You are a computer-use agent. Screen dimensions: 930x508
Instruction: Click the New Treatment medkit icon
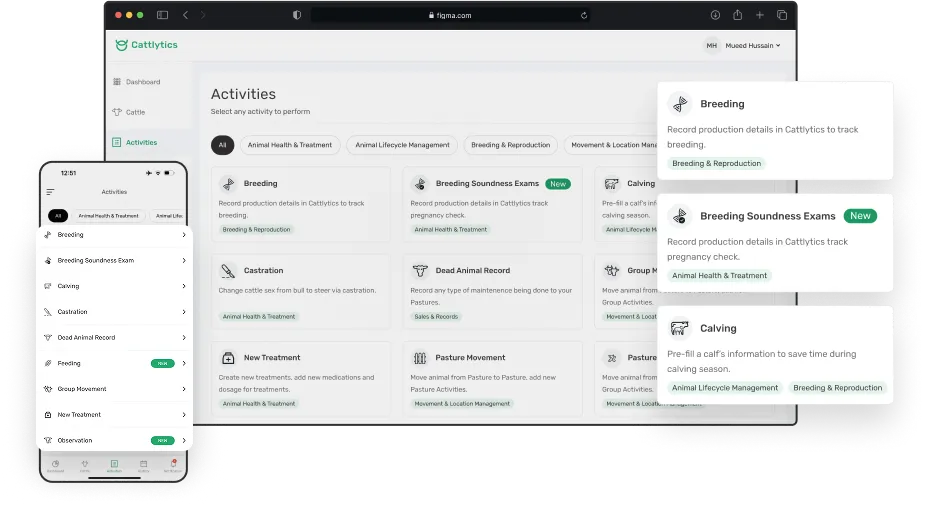point(228,358)
